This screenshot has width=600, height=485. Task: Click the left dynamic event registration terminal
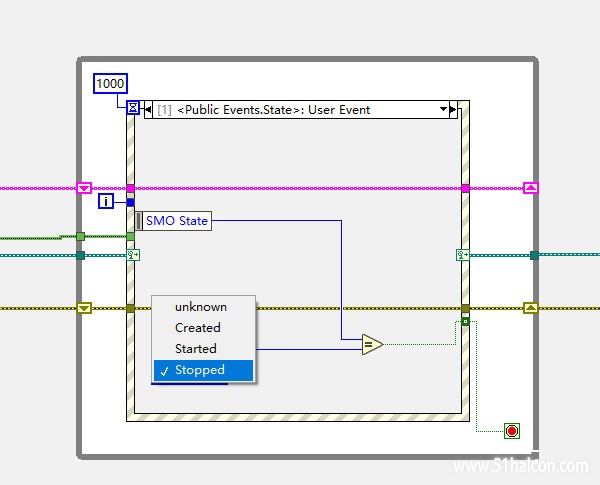pos(133,255)
